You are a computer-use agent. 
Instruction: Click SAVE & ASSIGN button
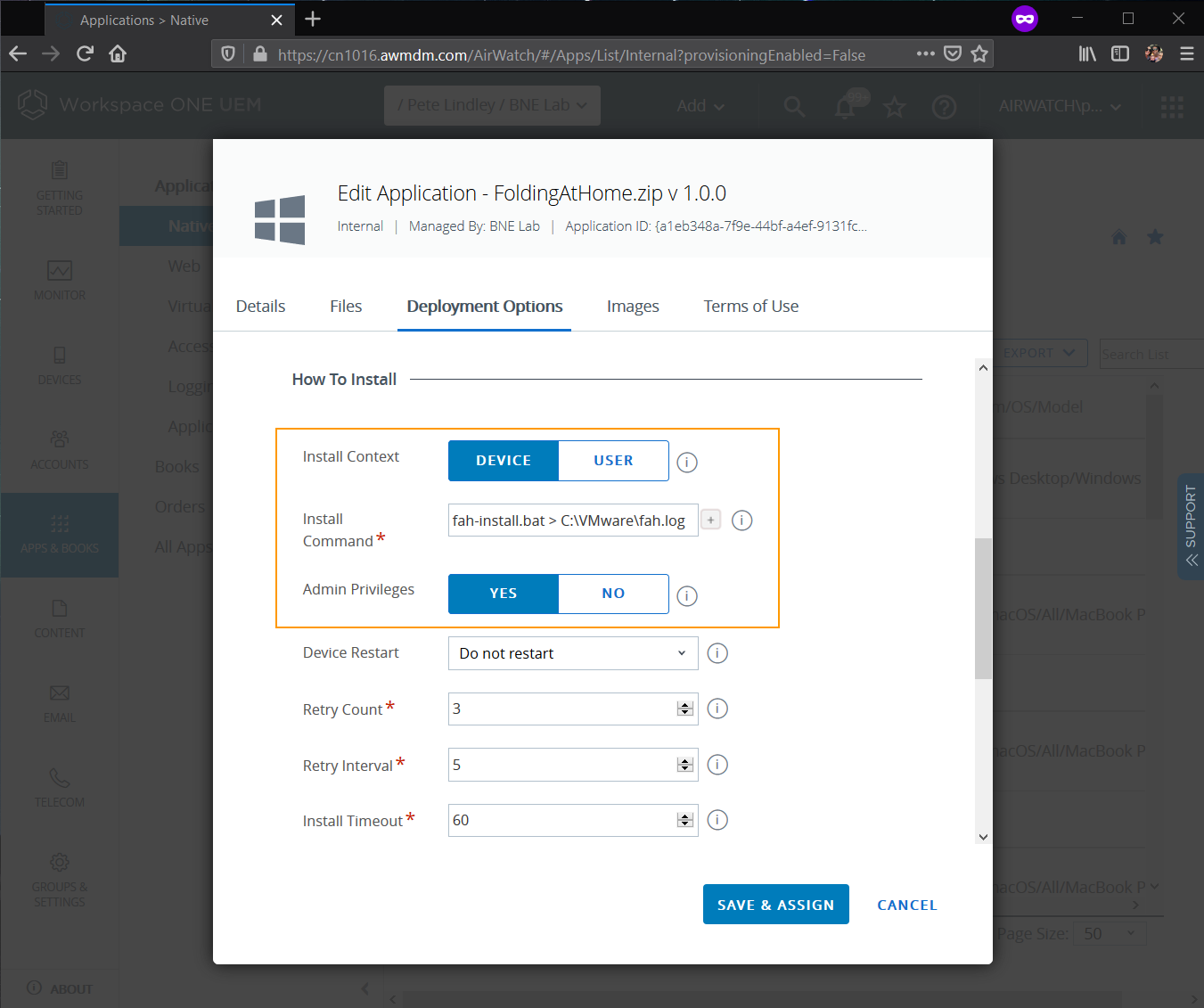pos(776,905)
